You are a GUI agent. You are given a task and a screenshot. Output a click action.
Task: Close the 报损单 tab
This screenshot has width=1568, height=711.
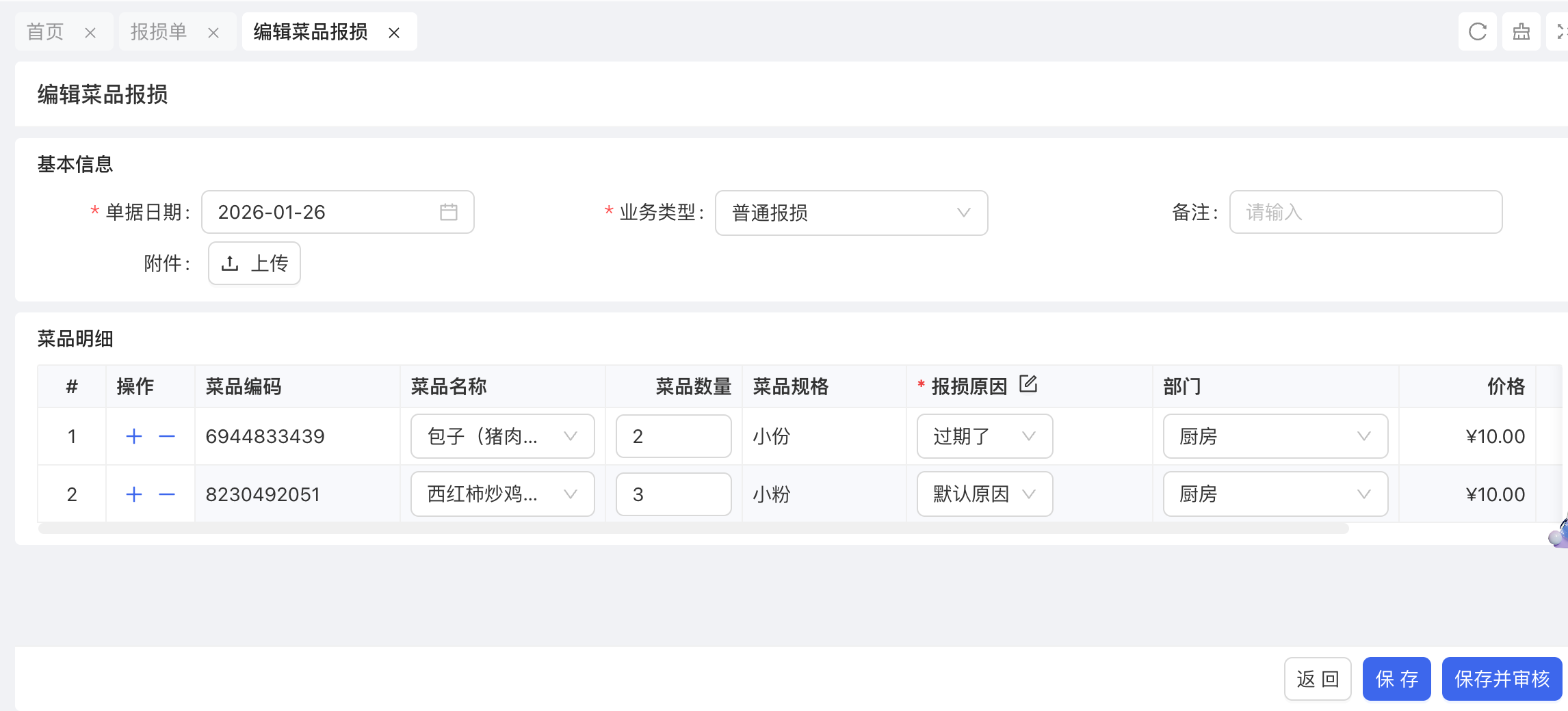[213, 33]
